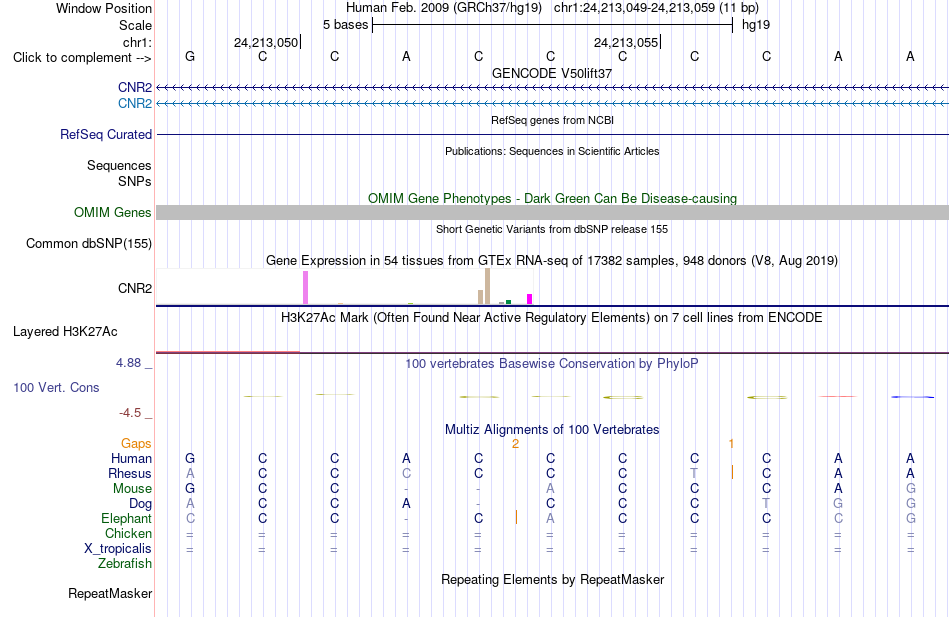Click the A base in Elephant row
This screenshot has height=617, width=950.
tap(550, 518)
